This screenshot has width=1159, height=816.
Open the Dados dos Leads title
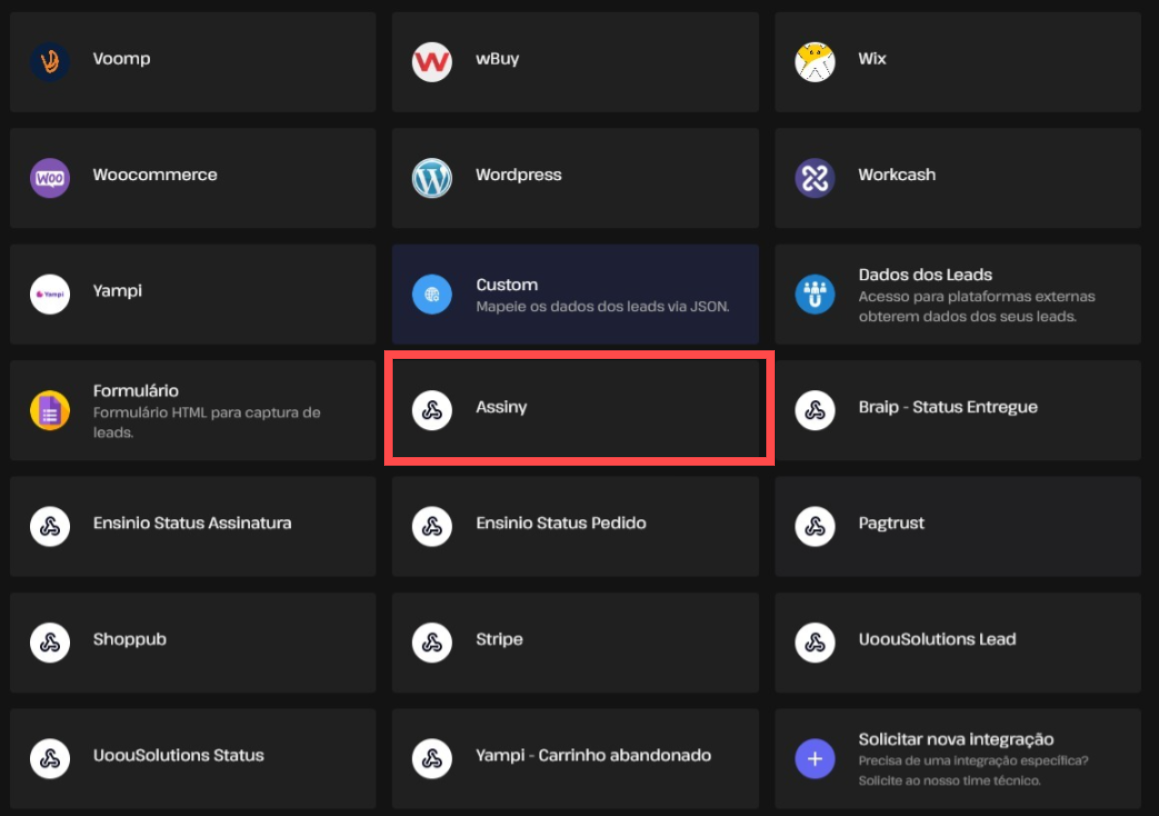(925, 274)
